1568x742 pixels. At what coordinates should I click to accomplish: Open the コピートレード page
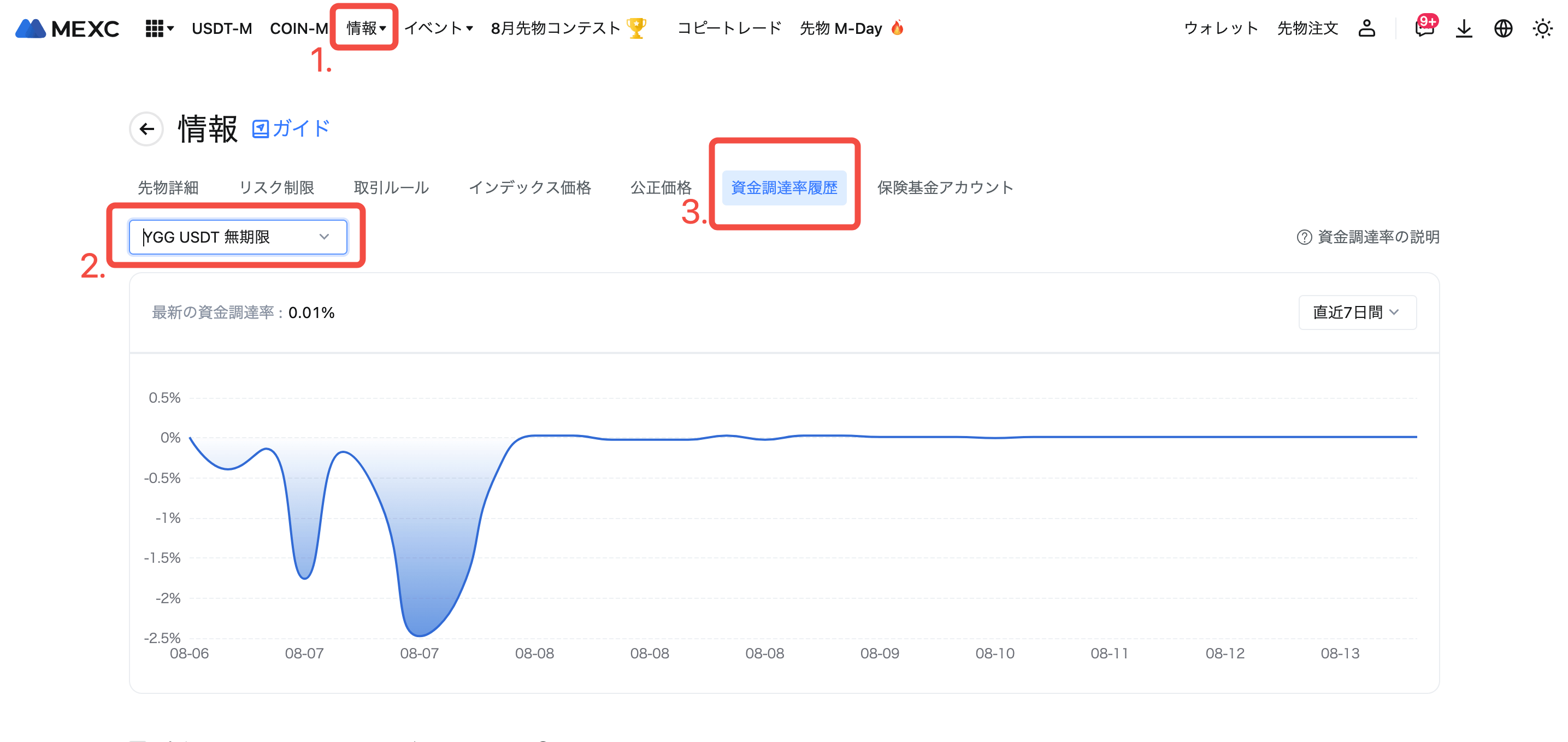[729, 28]
